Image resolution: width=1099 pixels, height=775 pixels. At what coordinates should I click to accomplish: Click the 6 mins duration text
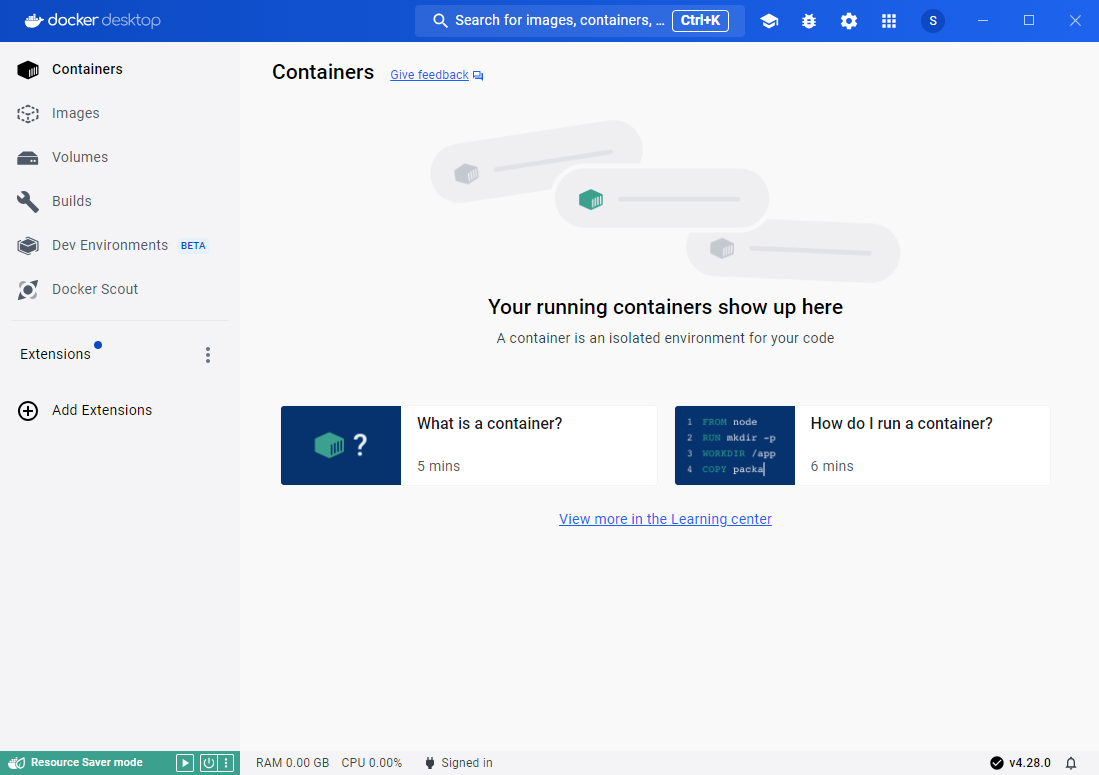tap(832, 467)
